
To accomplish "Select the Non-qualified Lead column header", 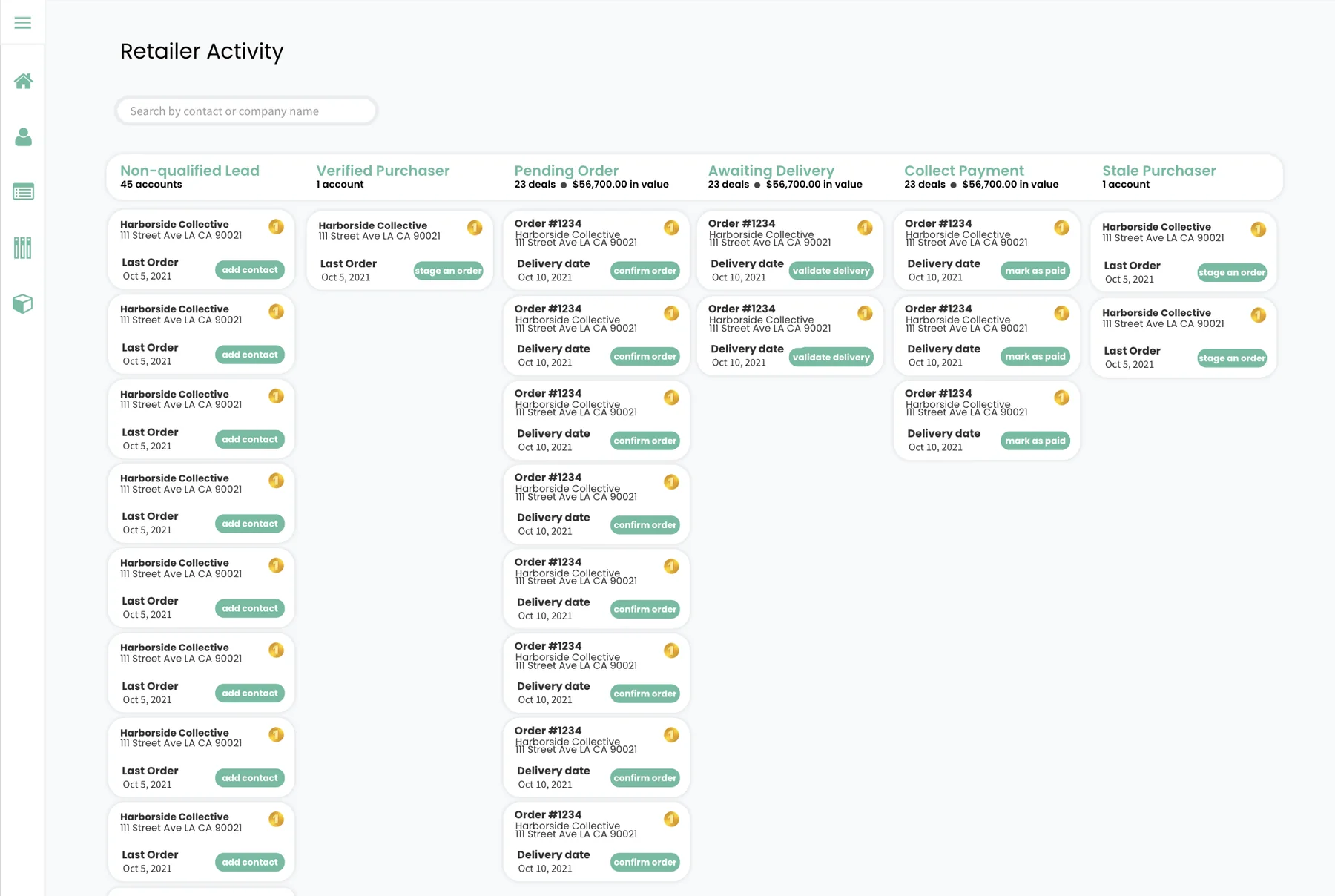I will point(190,171).
